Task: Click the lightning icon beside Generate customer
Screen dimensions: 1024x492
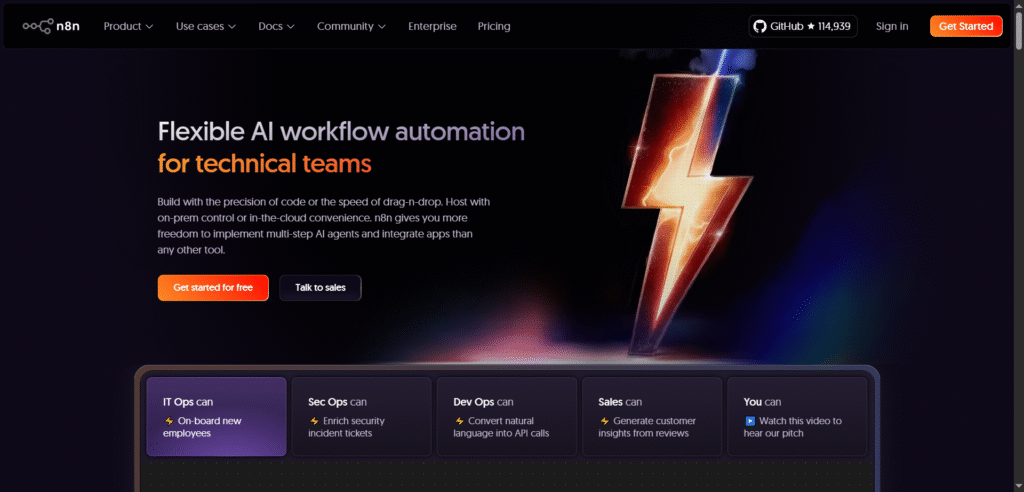Action: 604,421
